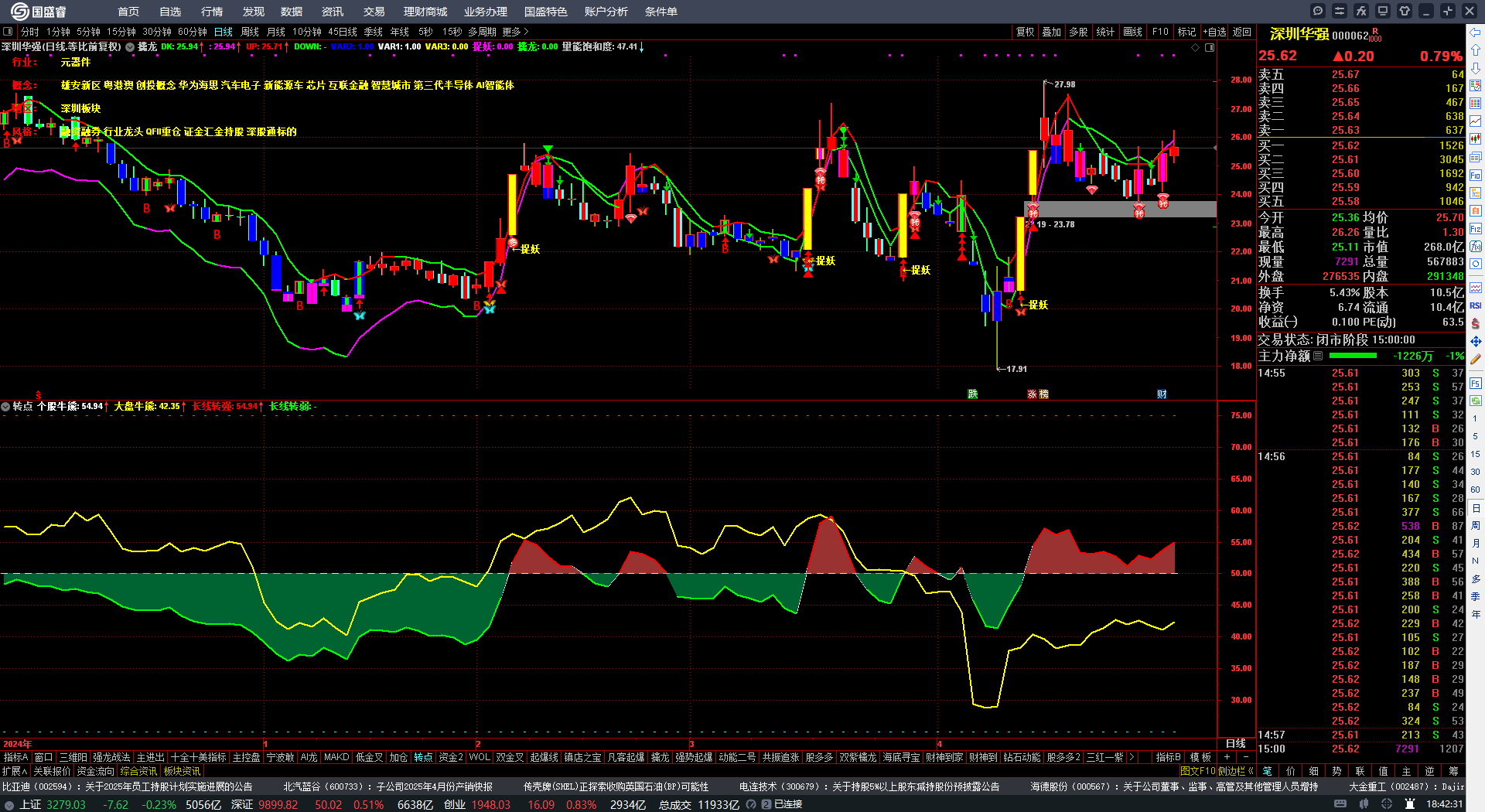Screen dimensions: 1485x812
Task: Click the 上证 index value 3279.03
Action: 66,804
